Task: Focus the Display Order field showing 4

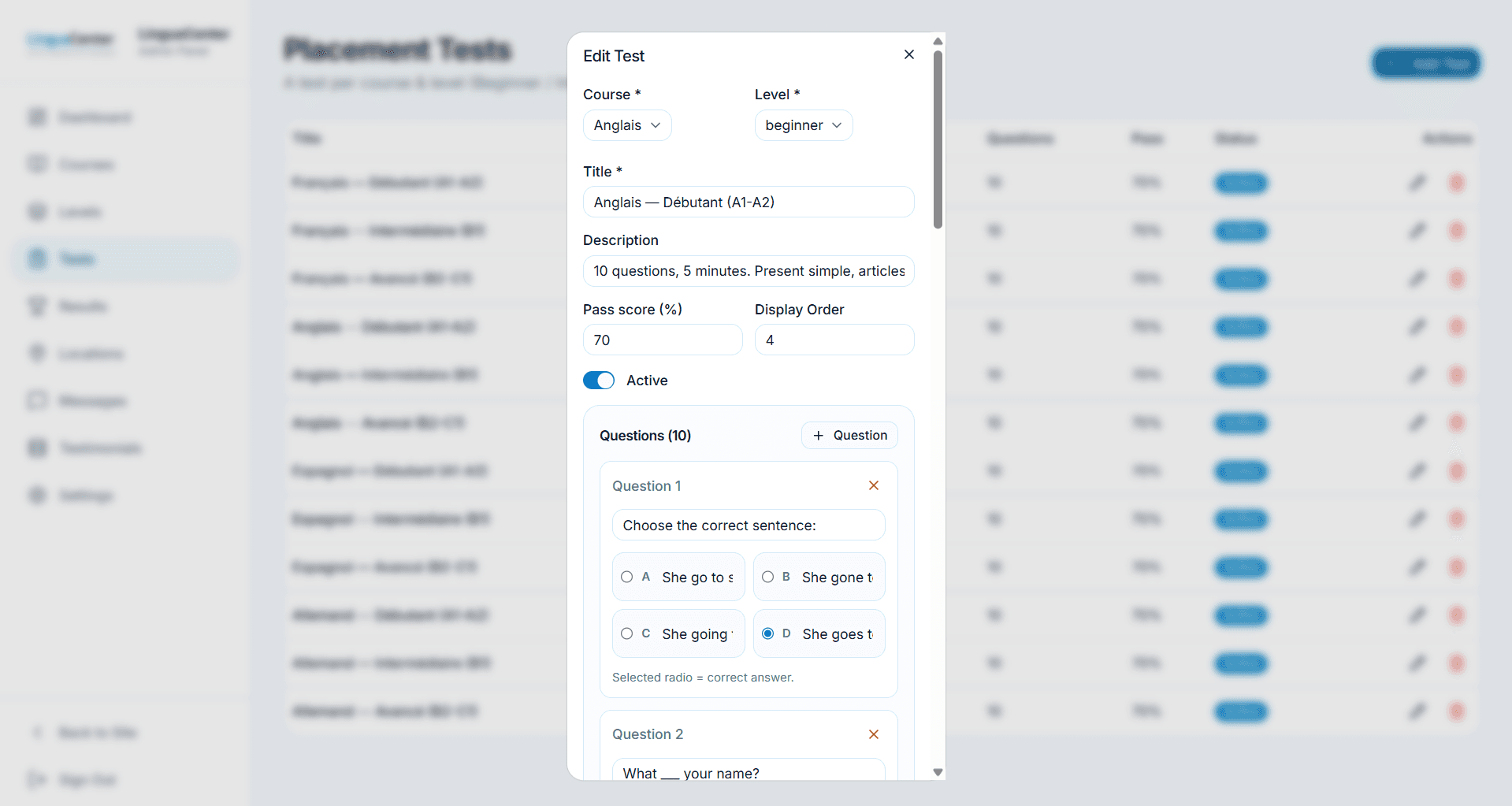Action: click(834, 340)
